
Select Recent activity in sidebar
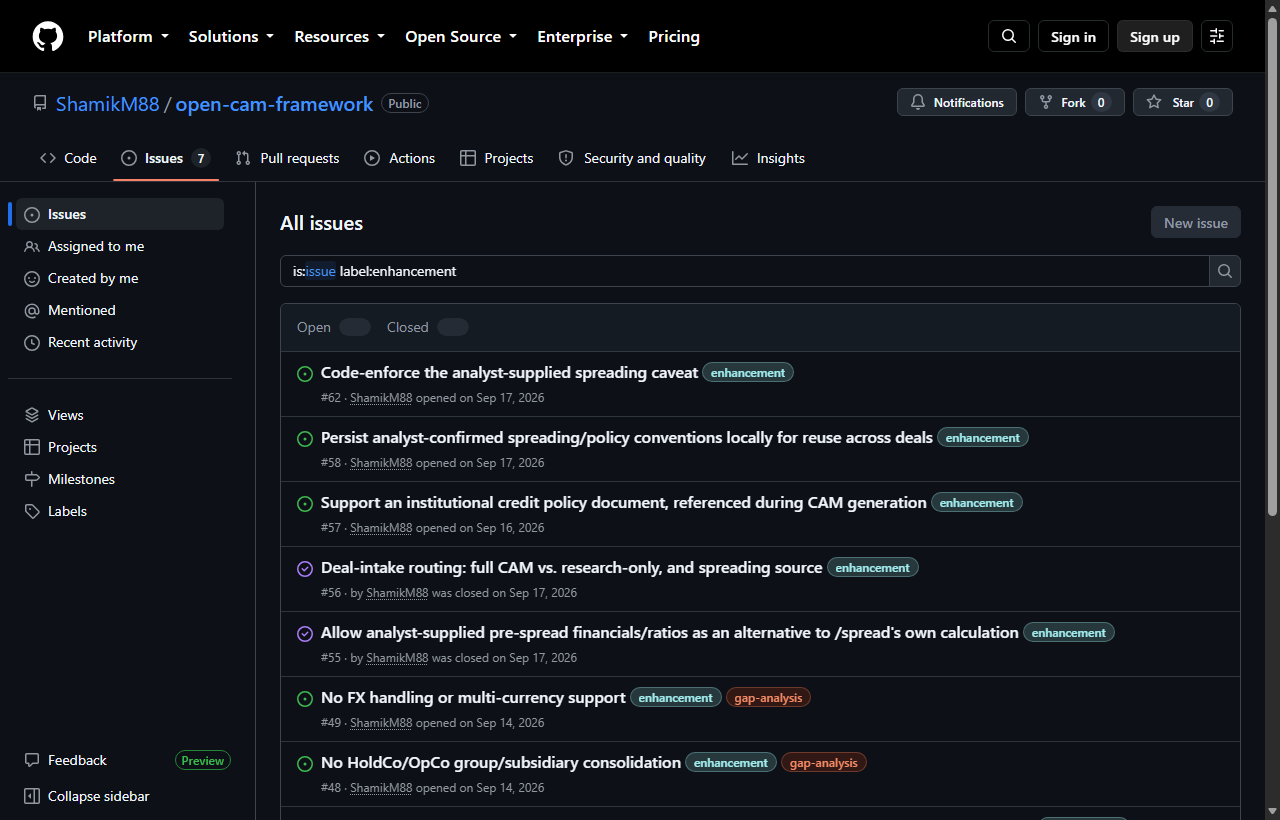(x=120, y=342)
